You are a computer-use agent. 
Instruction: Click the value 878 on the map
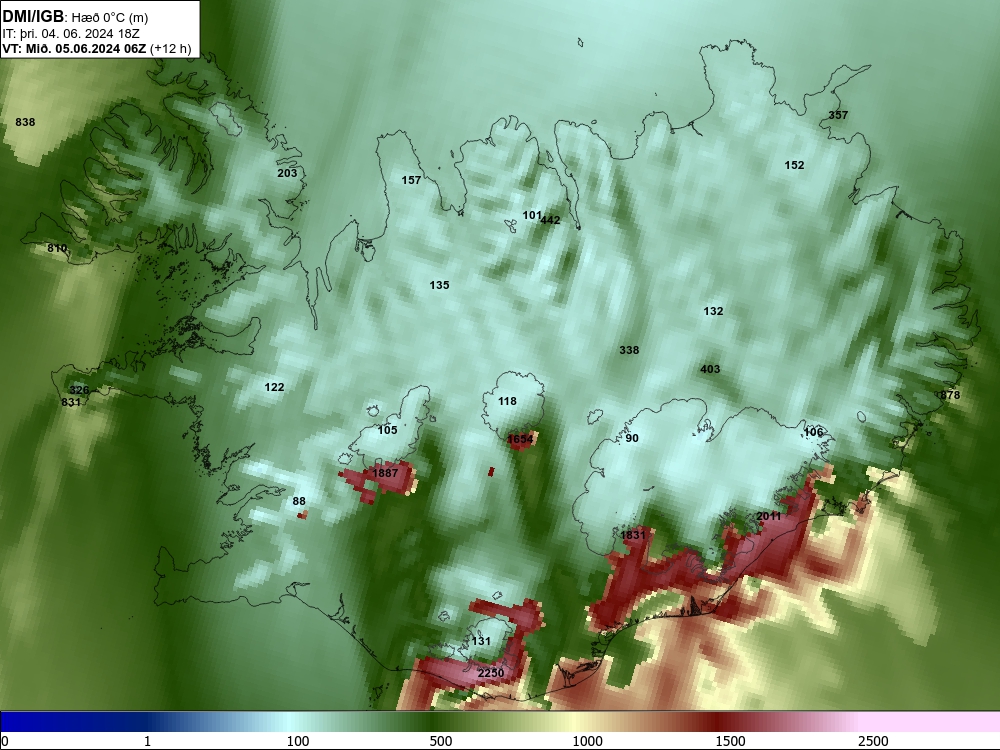click(950, 395)
